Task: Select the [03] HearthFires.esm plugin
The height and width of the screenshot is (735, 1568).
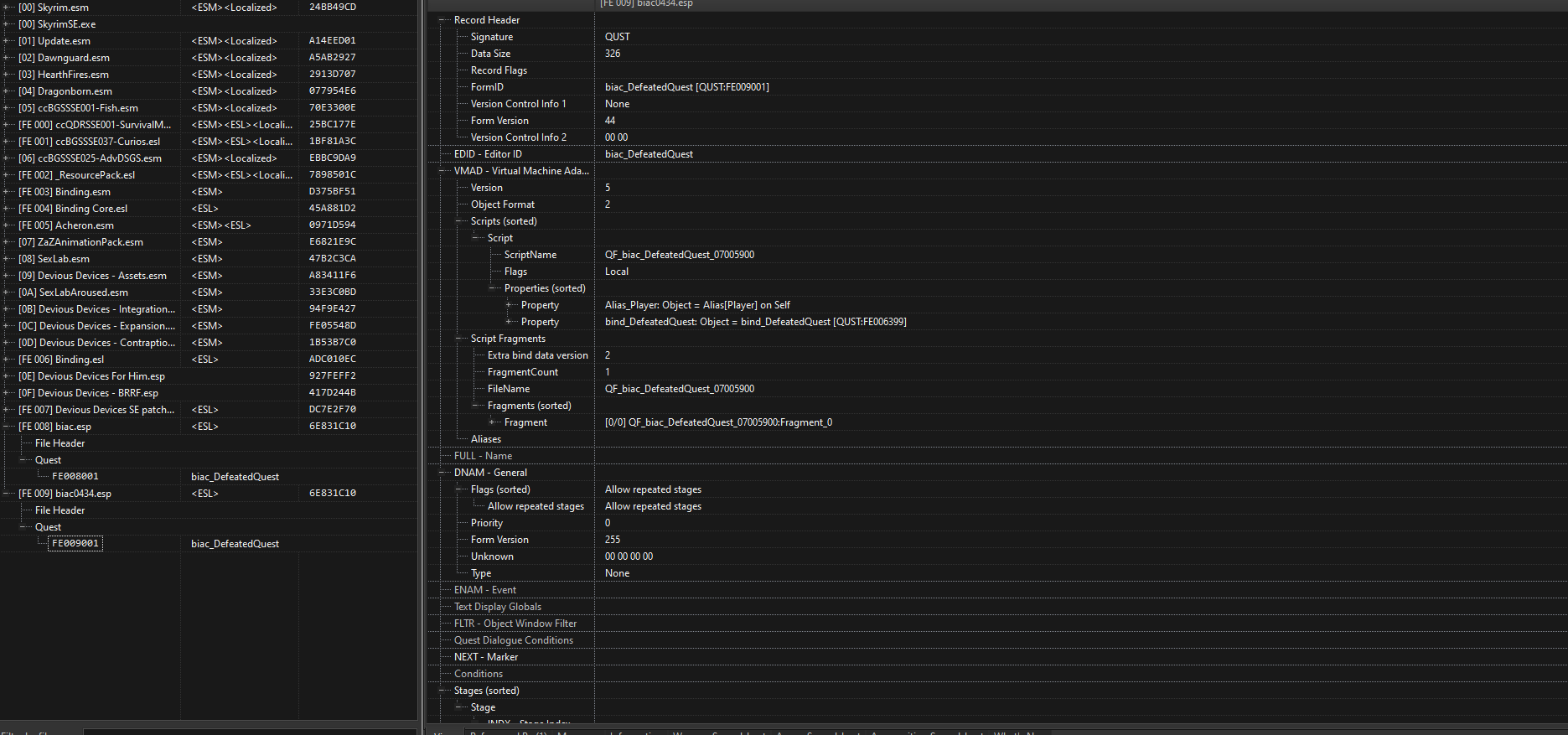Action: point(64,75)
